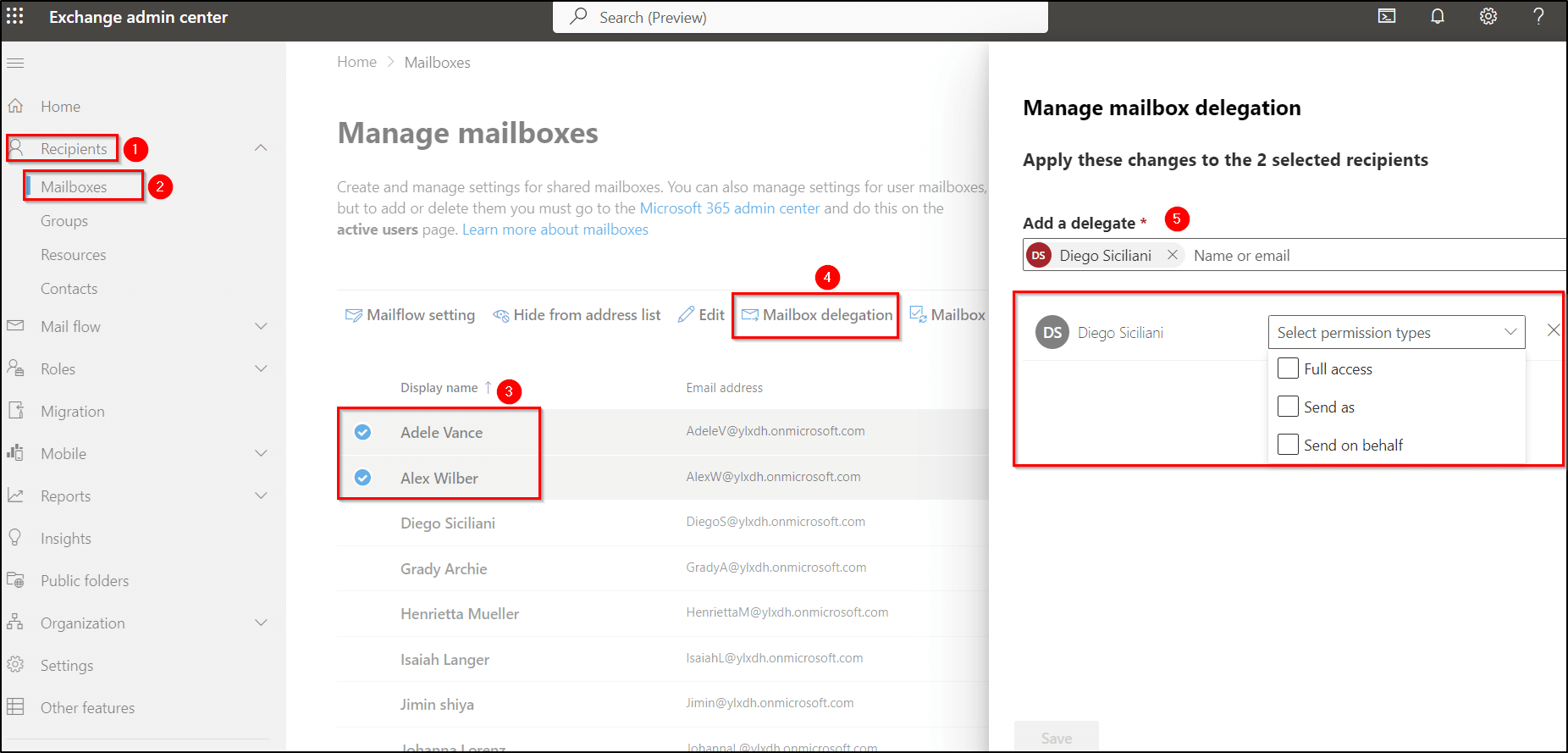Open Contacts under Recipients
Viewport: 1568px width, 753px height.
click(x=69, y=289)
